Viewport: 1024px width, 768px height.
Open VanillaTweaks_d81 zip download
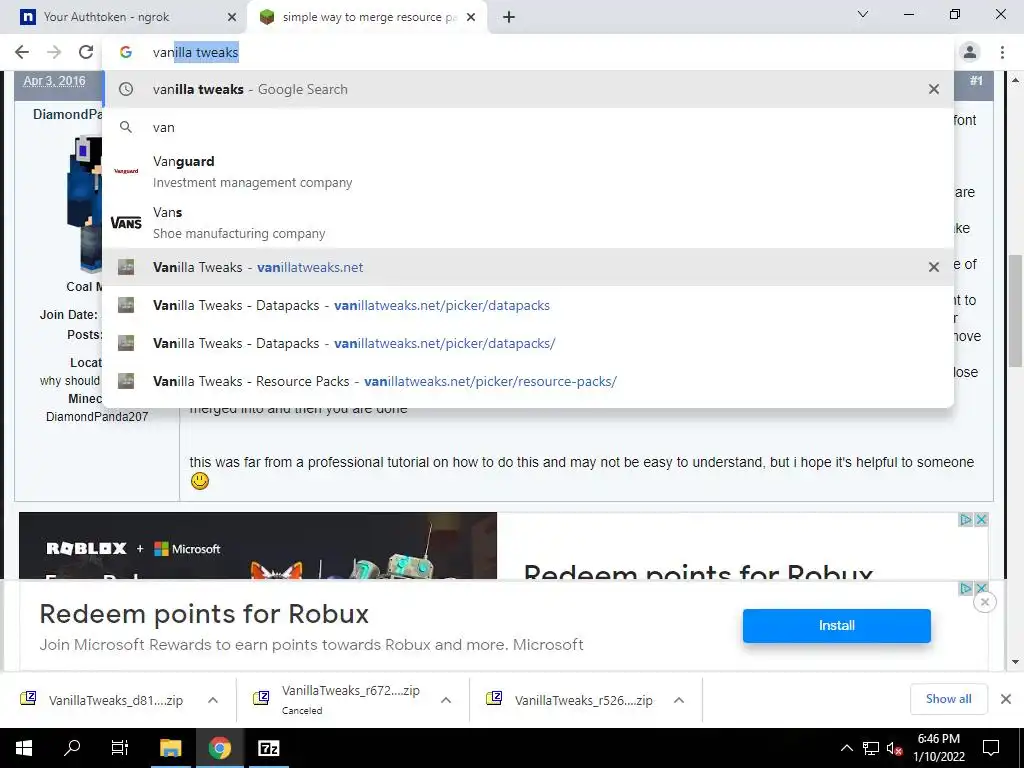103,700
